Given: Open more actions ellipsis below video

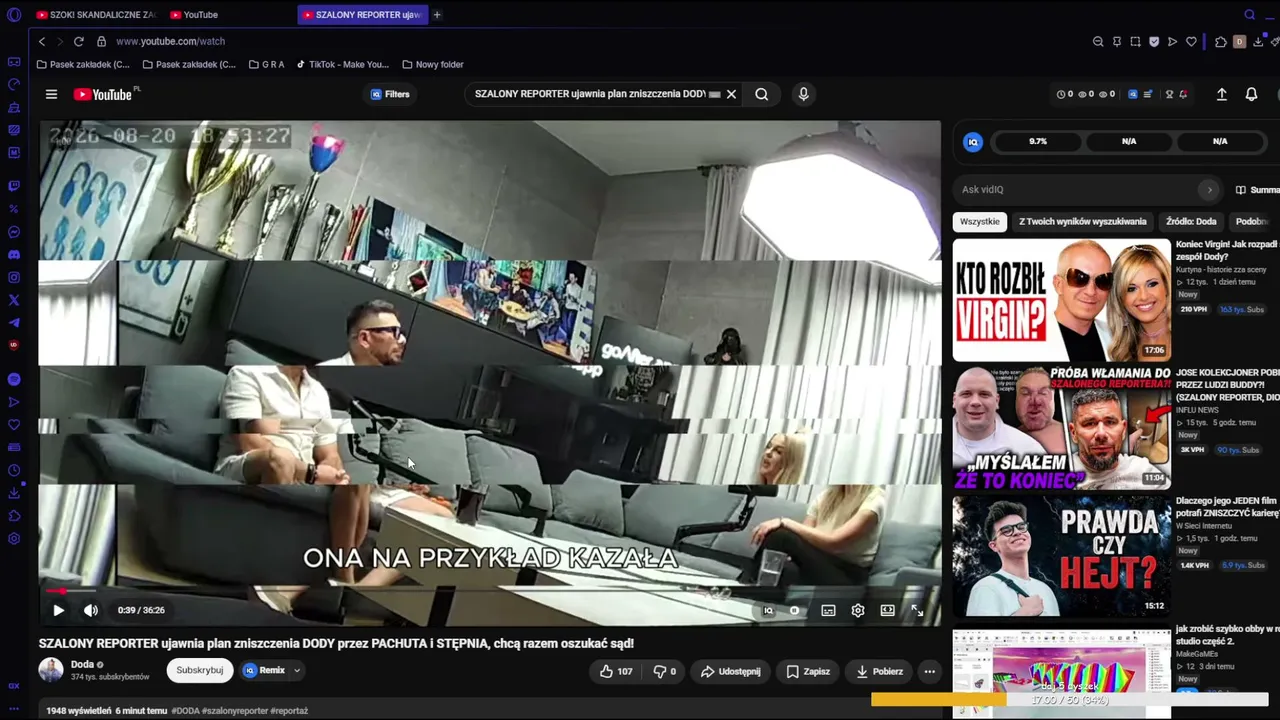Looking at the screenshot, I should 929,671.
